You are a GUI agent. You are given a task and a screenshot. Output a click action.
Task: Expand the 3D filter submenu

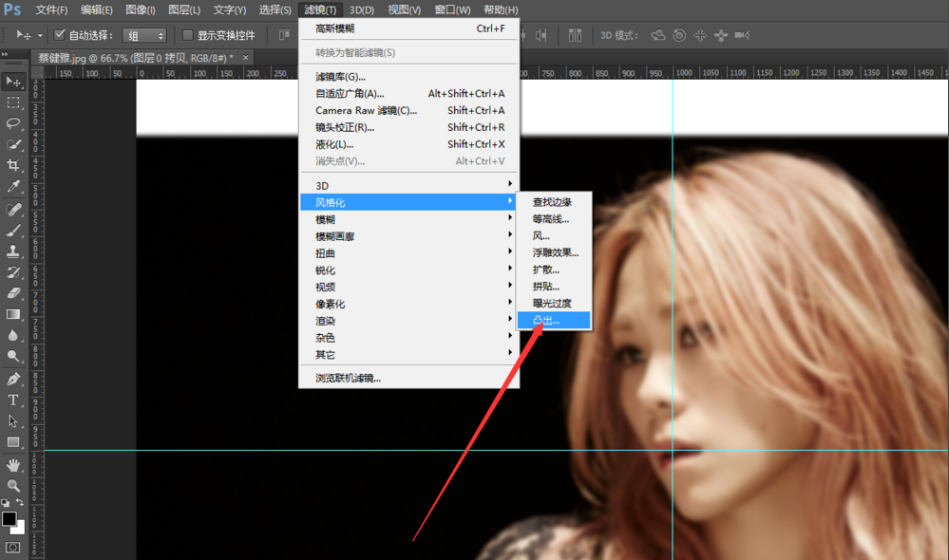[409, 185]
